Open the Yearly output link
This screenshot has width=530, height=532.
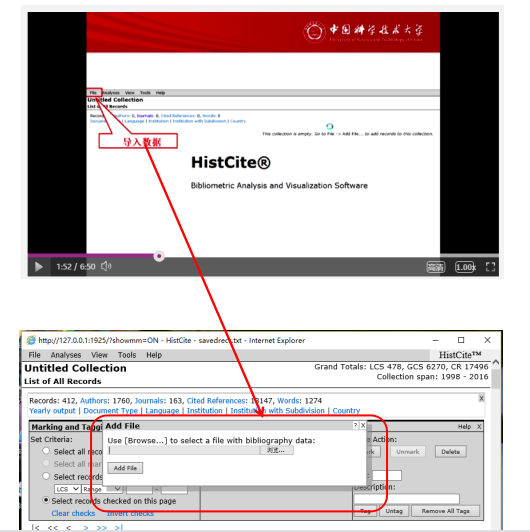click(52, 411)
